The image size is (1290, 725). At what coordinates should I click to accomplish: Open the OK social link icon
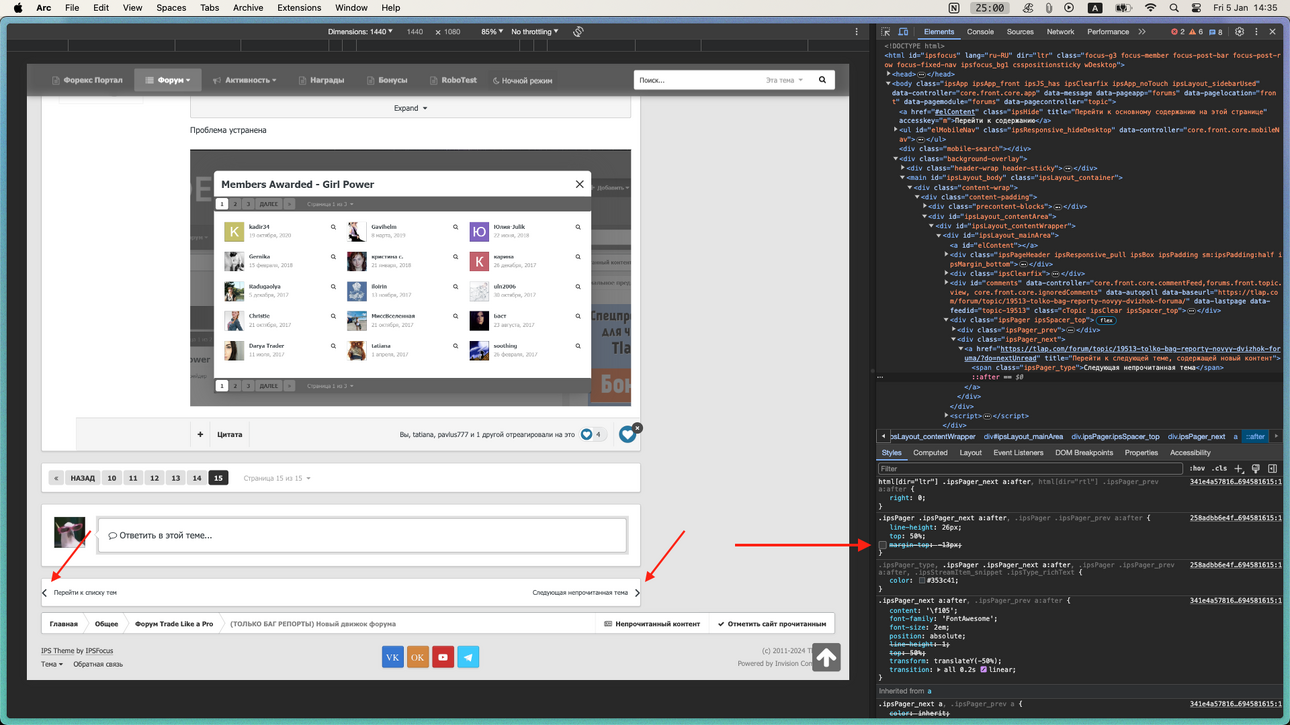click(417, 657)
